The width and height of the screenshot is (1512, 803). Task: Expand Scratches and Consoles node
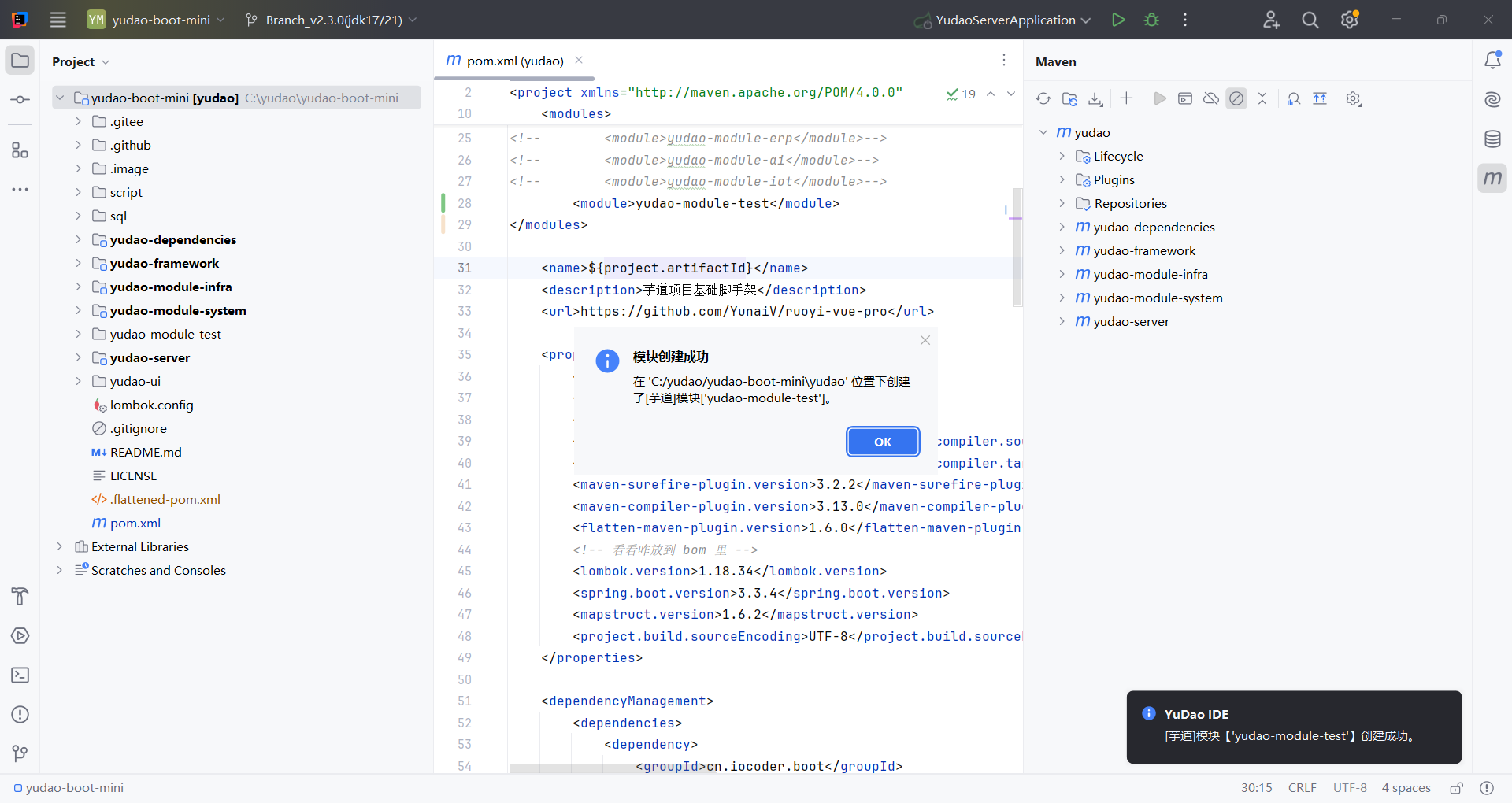(x=59, y=570)
